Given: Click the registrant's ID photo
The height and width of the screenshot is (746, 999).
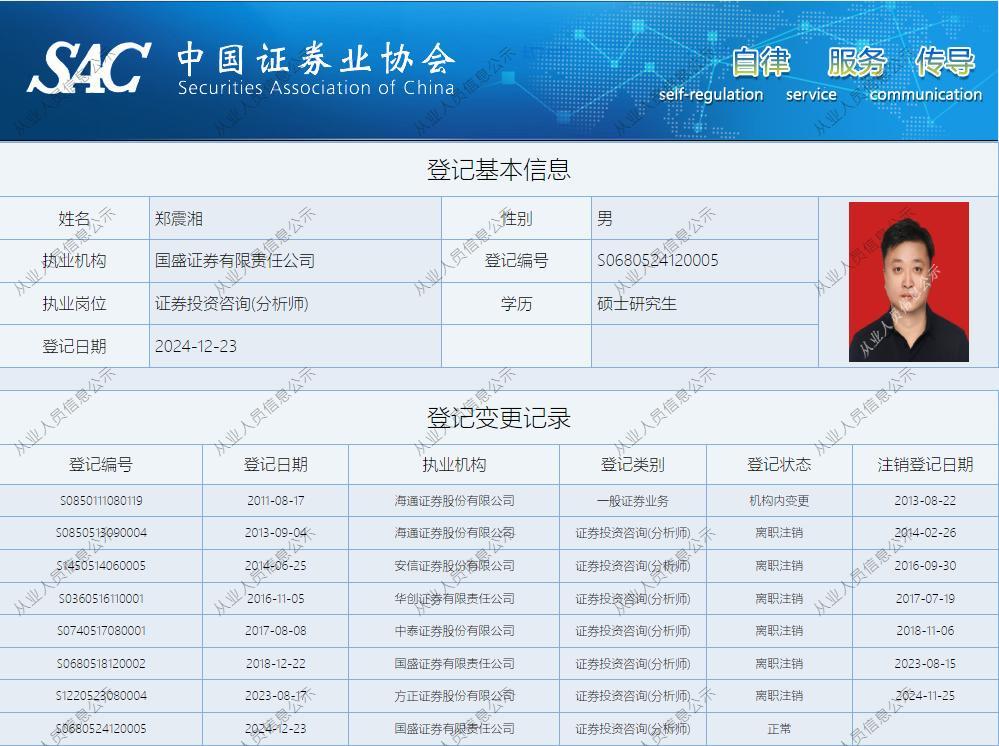Looking at the screenshot, I should pos(908,282).
